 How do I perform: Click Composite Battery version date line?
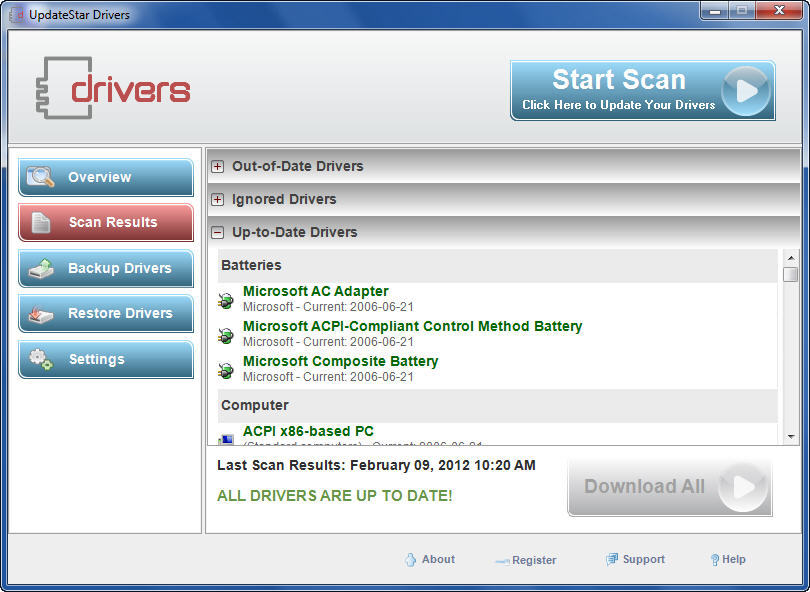[x=329, y=377]
